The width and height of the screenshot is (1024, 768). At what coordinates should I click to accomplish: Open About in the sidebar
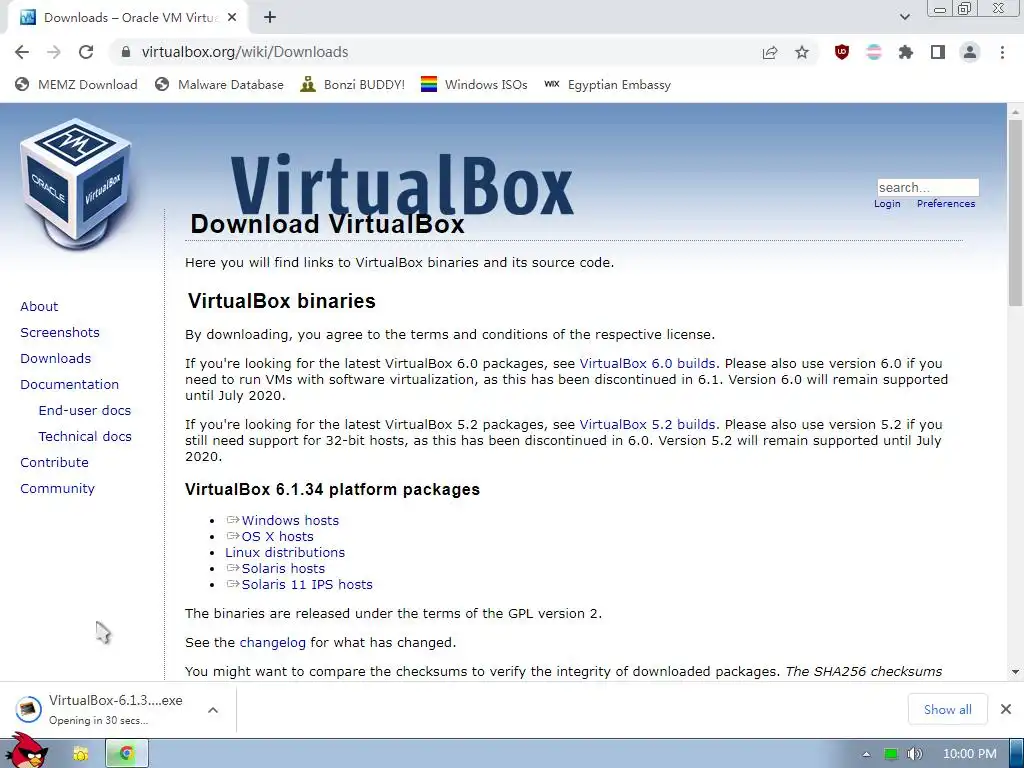39,306
